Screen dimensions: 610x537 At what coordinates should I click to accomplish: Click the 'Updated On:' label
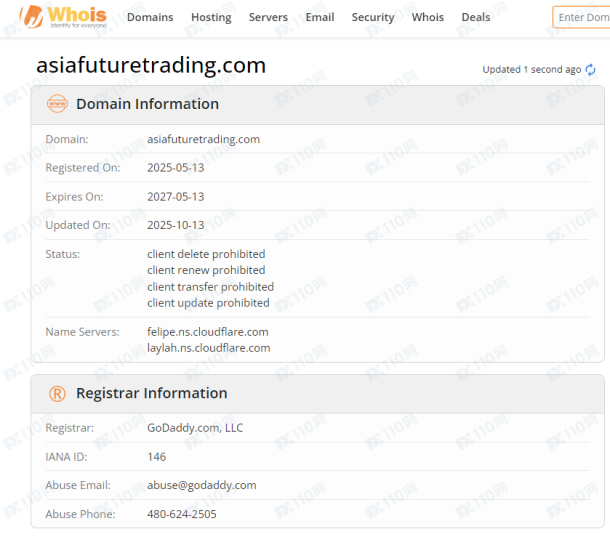point(78,225)
